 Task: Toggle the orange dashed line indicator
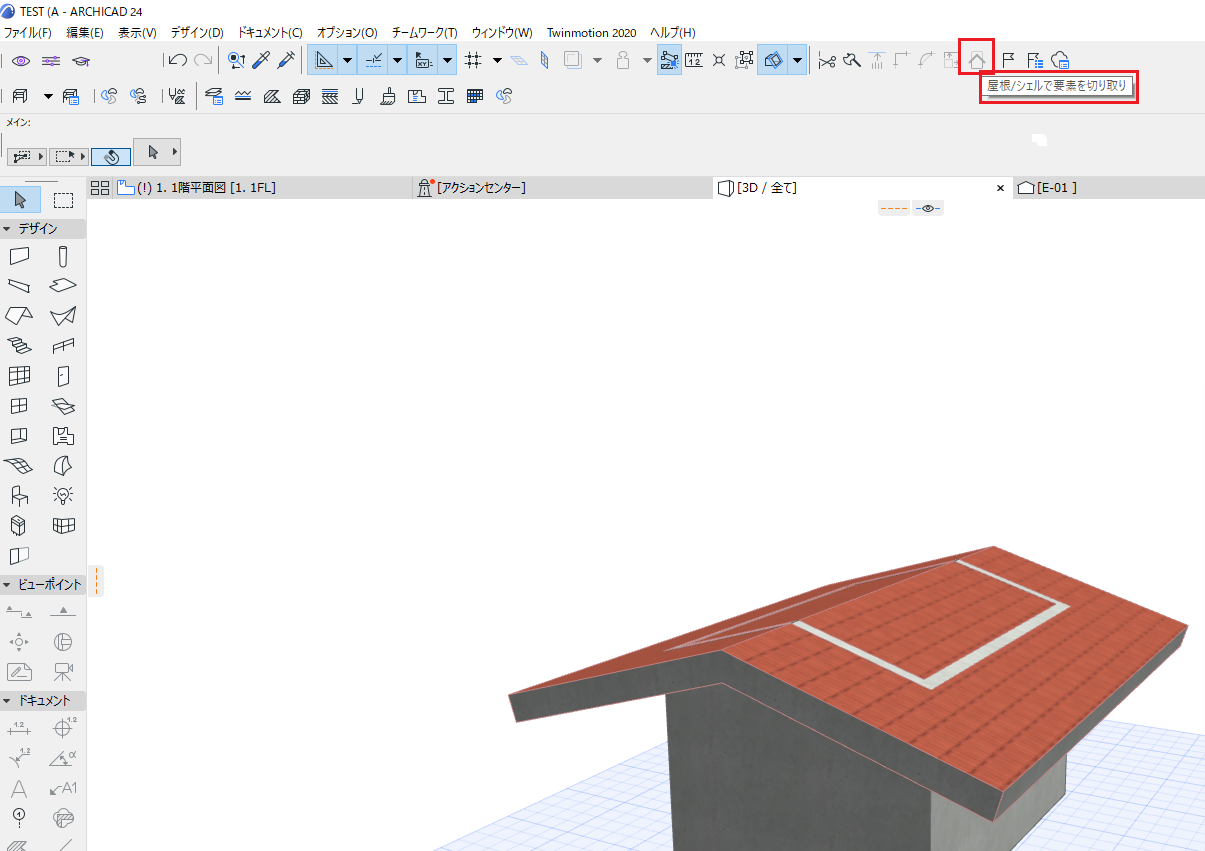[x=894, y=208]
